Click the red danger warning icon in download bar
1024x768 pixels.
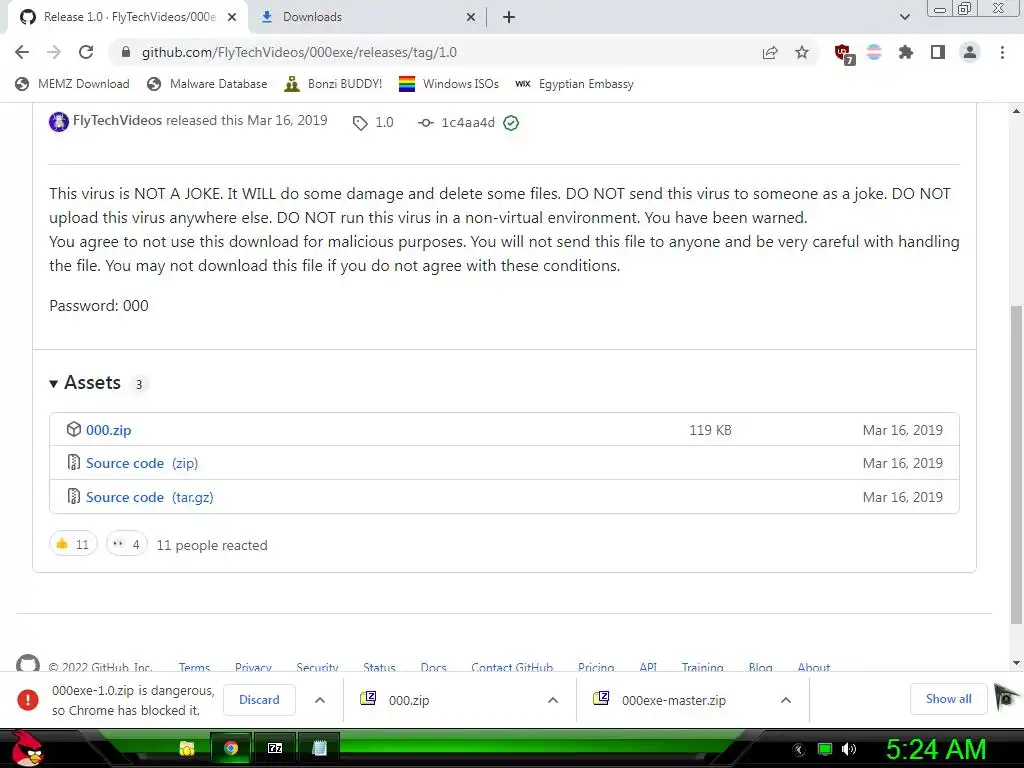point(27,699)
